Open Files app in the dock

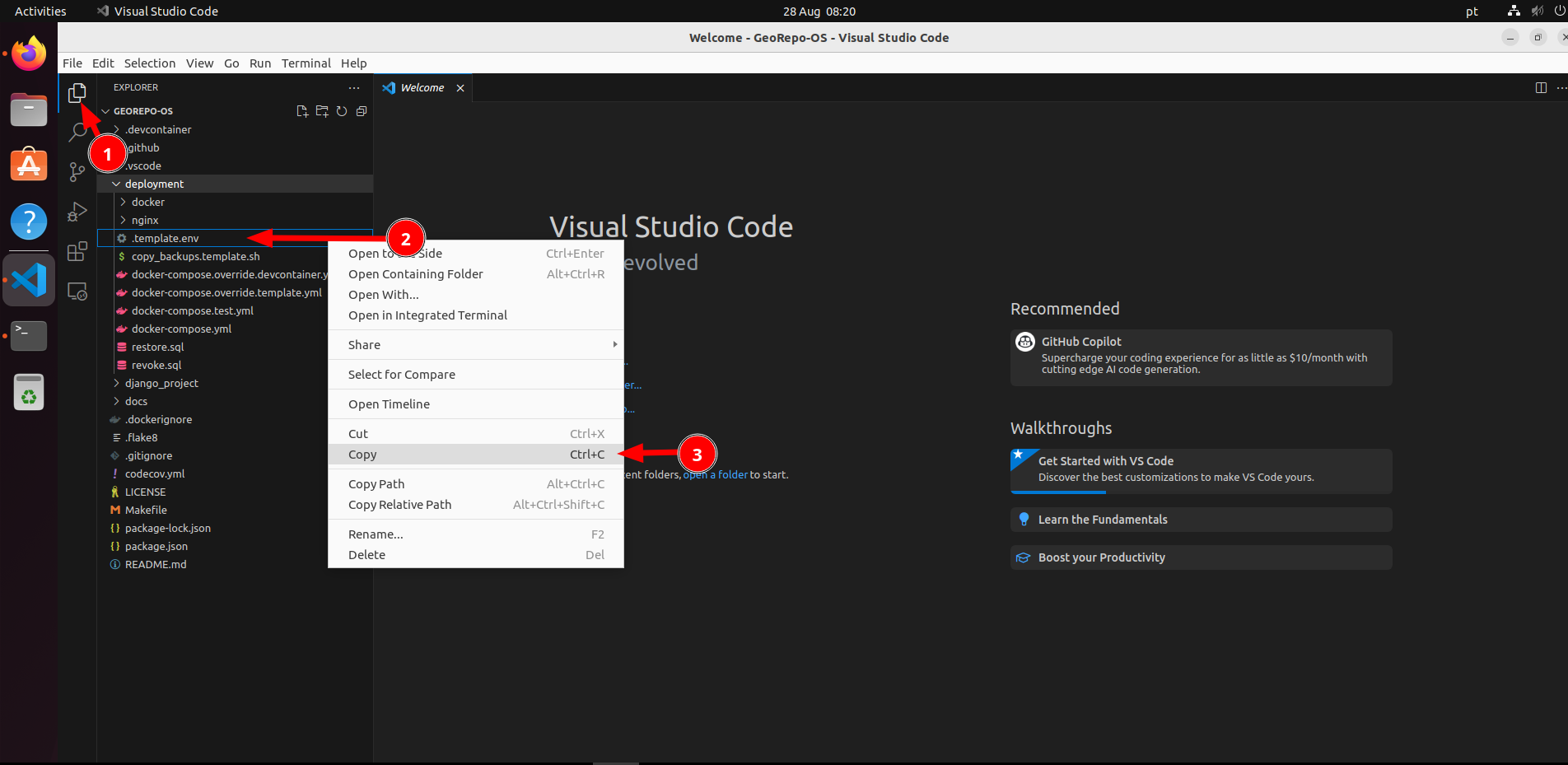tap(29, 110)
